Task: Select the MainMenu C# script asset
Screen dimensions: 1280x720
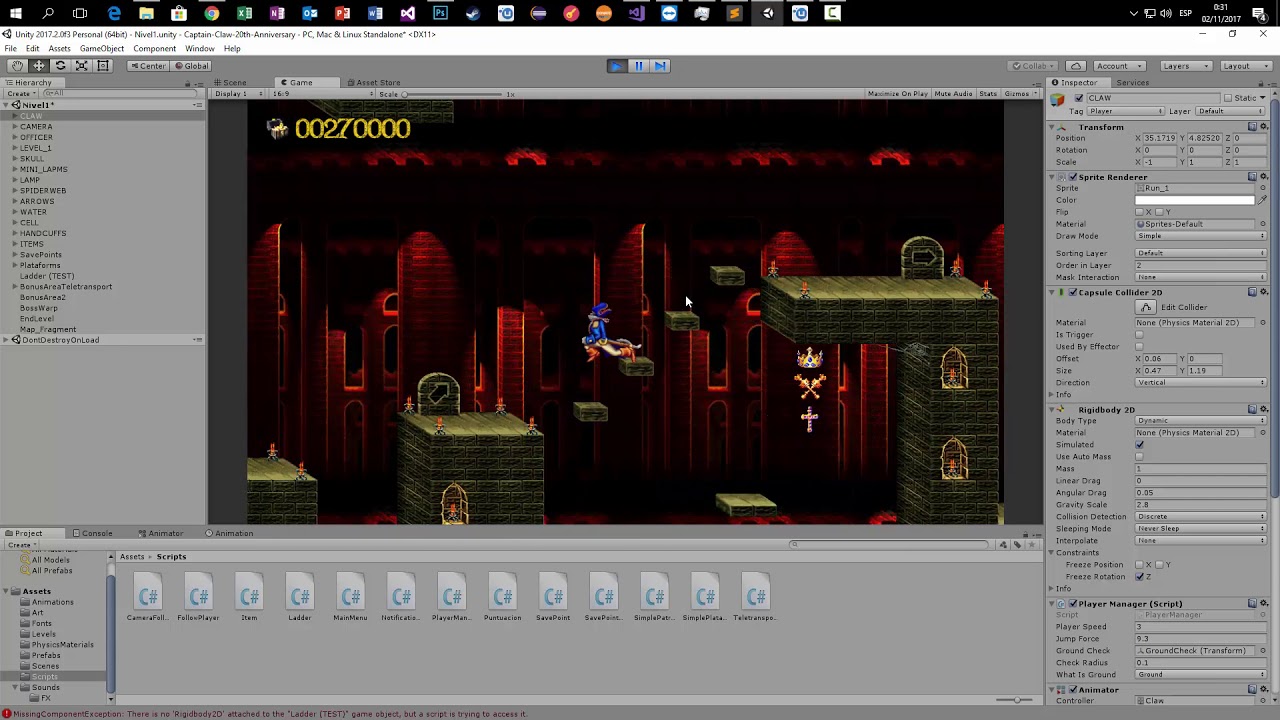Action: 350,598
